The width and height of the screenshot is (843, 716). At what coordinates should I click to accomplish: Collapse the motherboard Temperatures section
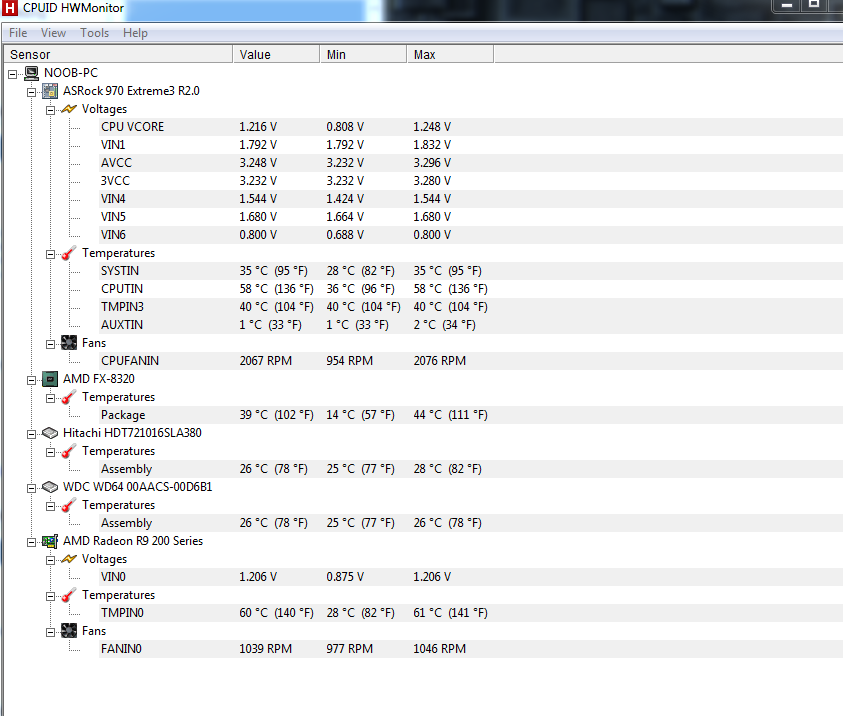[x=51, y=255]
